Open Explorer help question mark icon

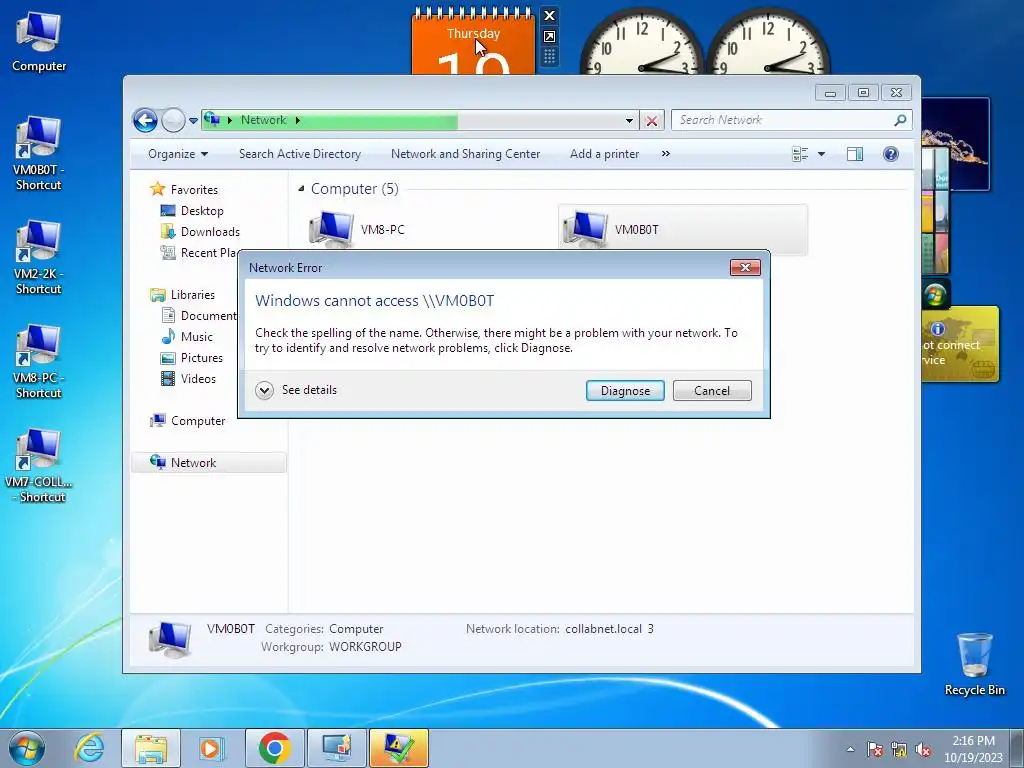(891, 154)
